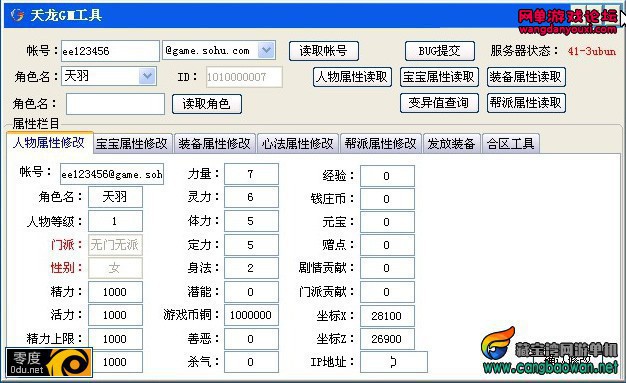Click the 赠点 field
The width and height of the screenshot is (626, 383).
(387, 245)
